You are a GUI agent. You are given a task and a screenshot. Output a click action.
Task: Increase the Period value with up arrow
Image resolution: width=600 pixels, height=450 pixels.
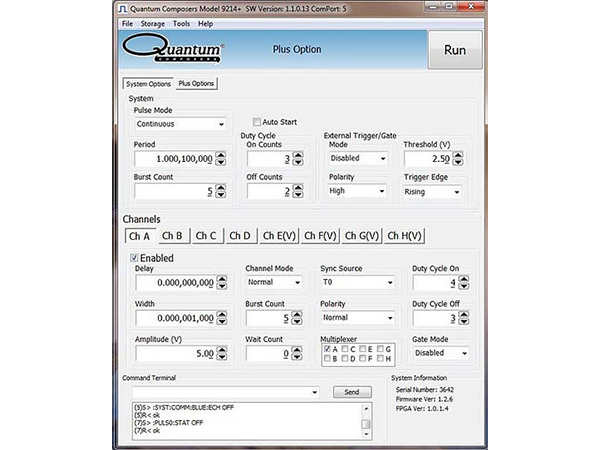(x=221, y=155)
